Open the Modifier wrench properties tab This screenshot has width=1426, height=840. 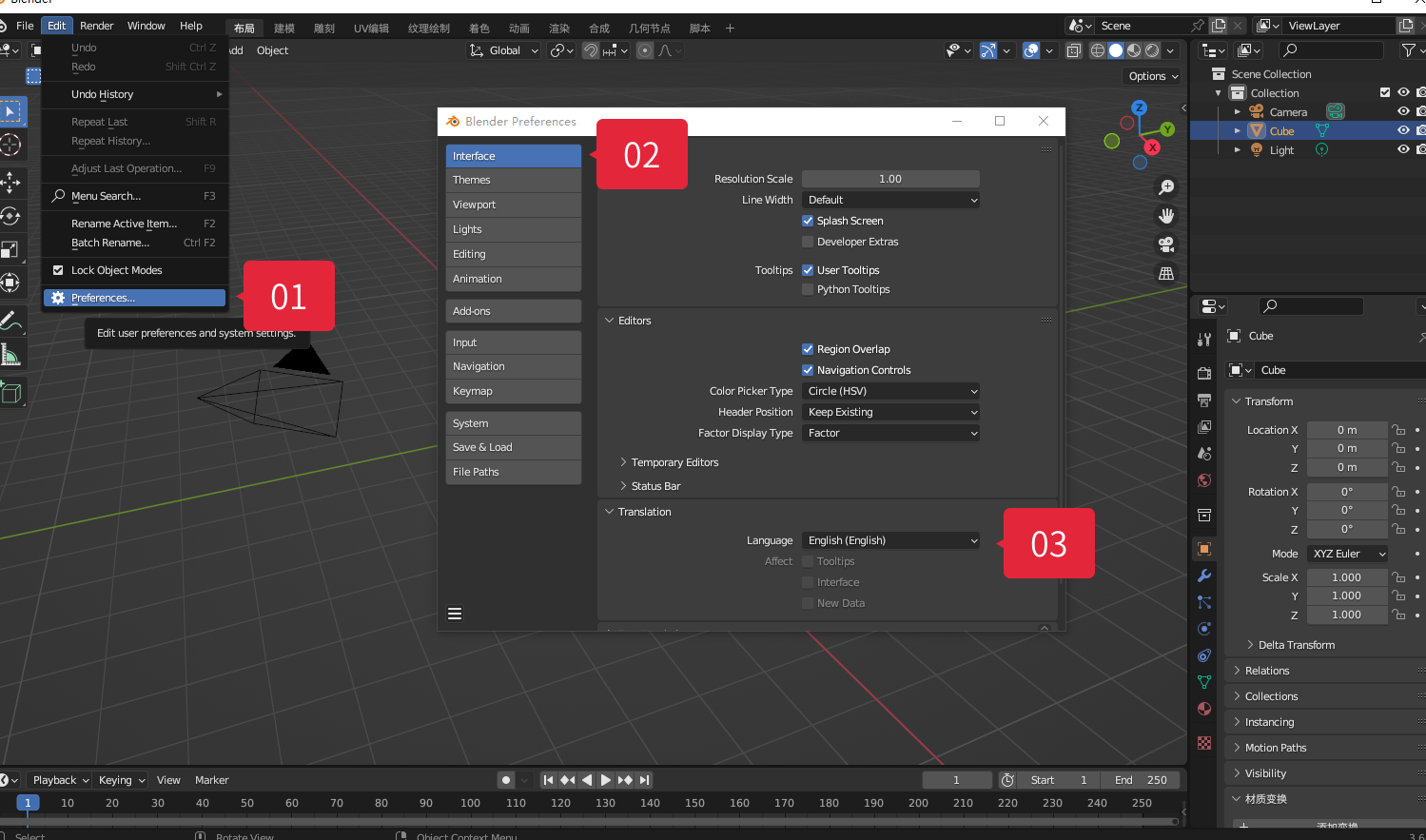point(1204,576)
